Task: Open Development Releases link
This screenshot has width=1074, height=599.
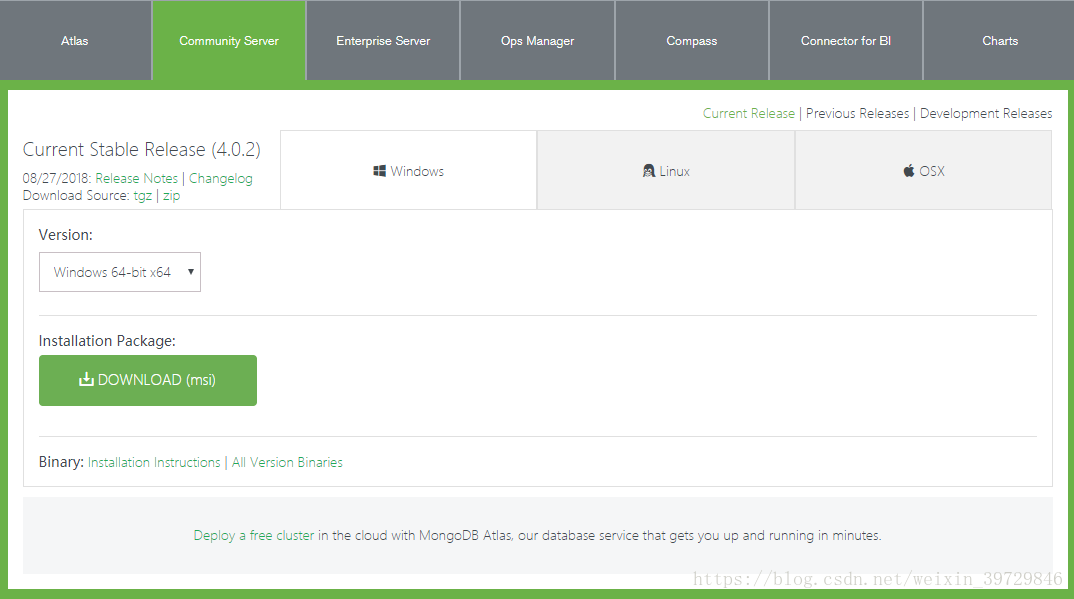Action: pyautogui.click(x=986, y=114)
